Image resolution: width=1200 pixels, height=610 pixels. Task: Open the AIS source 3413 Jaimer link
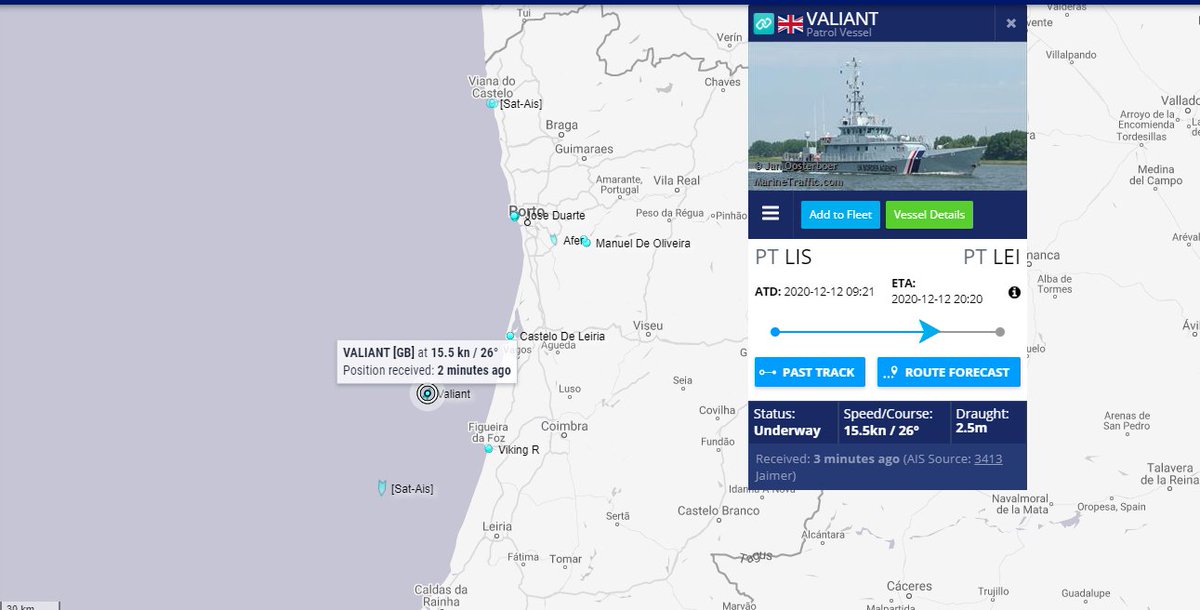(x=988, y=458)
